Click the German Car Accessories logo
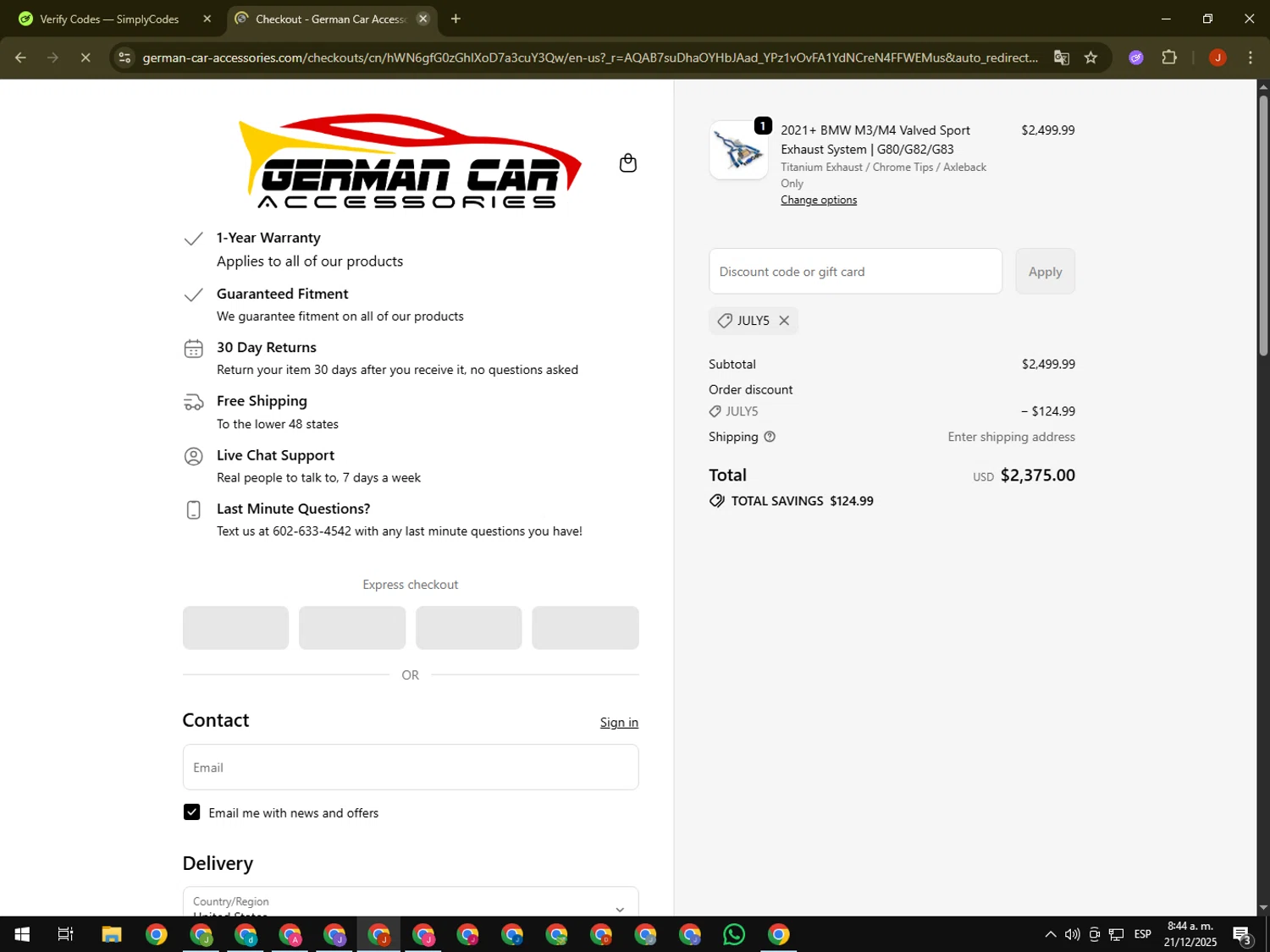Screen dimensions: 1270x952 [411, 161]
